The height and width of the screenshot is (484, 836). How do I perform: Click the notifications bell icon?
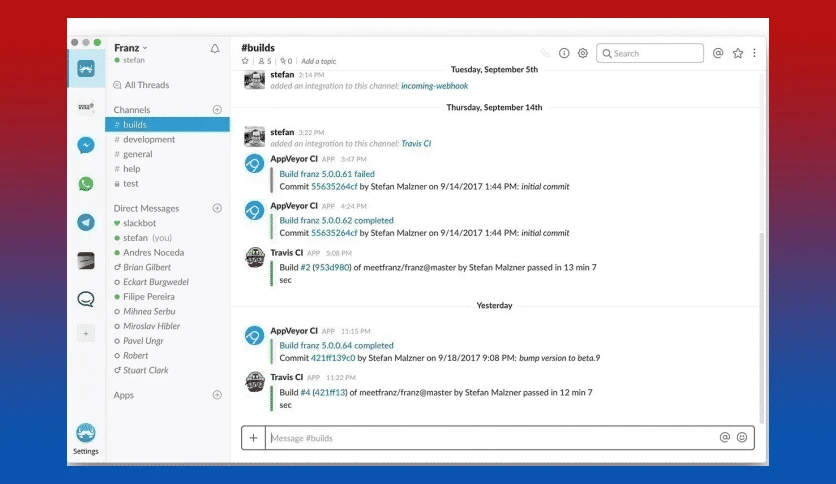coord(215,49)
